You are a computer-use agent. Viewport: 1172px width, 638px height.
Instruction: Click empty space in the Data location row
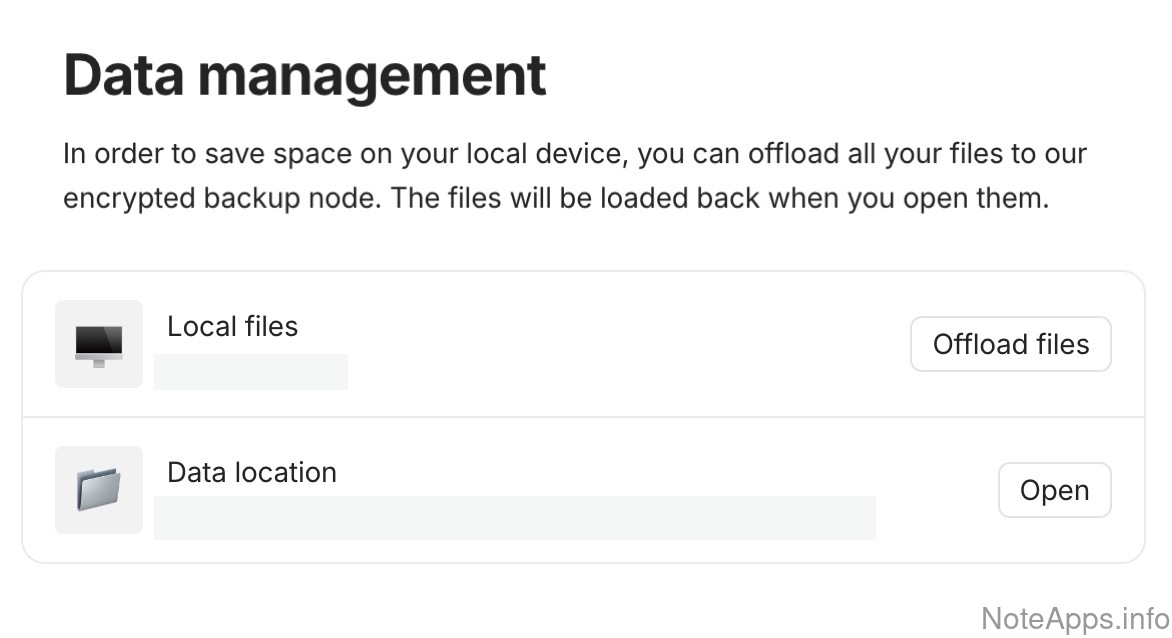click(x=940, y=490)
